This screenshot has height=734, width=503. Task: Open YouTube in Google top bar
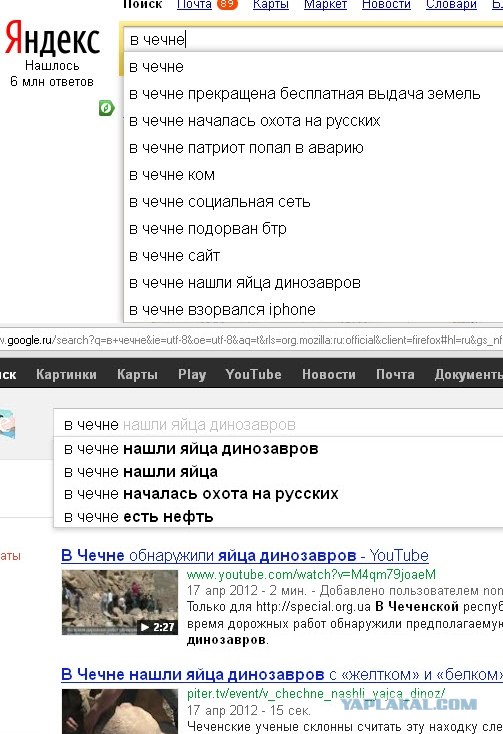(253, 374)
